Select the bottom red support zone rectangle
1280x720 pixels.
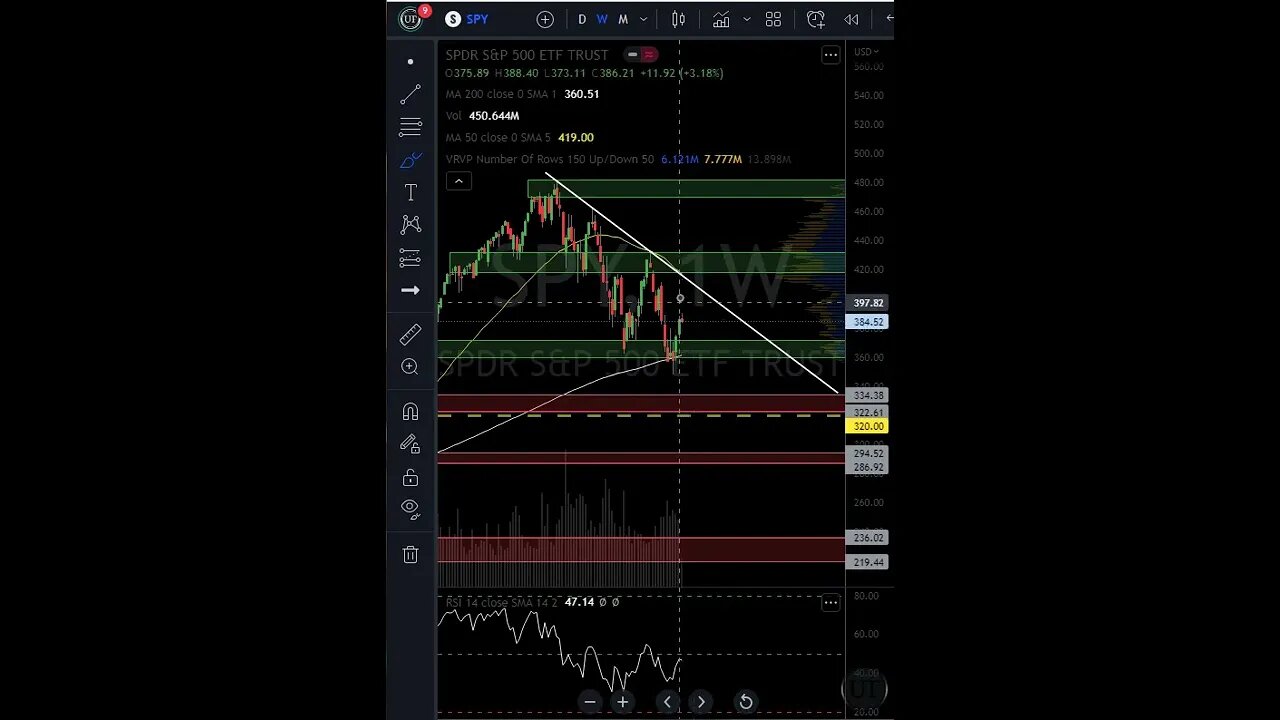[641, 549]
